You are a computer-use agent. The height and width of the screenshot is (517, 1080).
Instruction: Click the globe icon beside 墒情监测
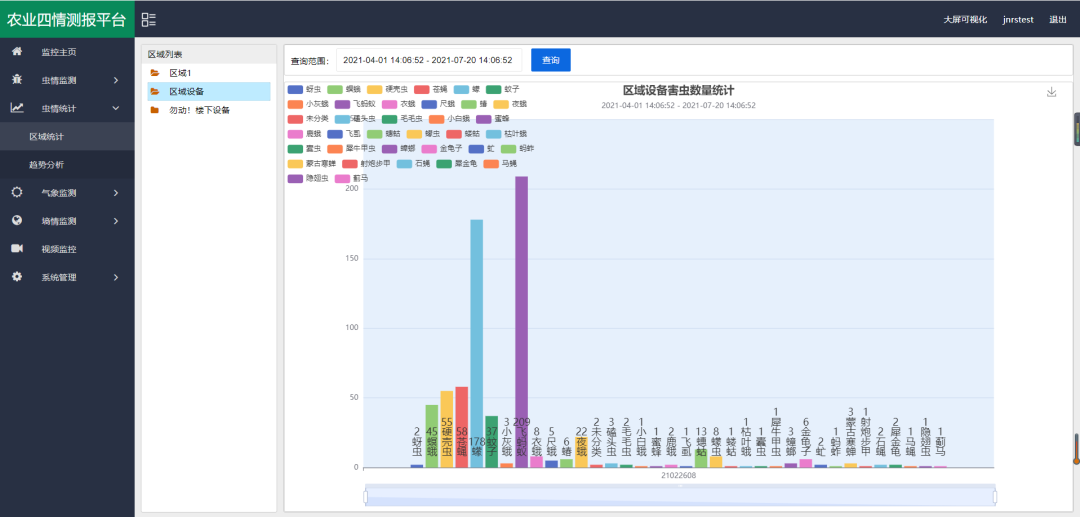click(17, 221)
